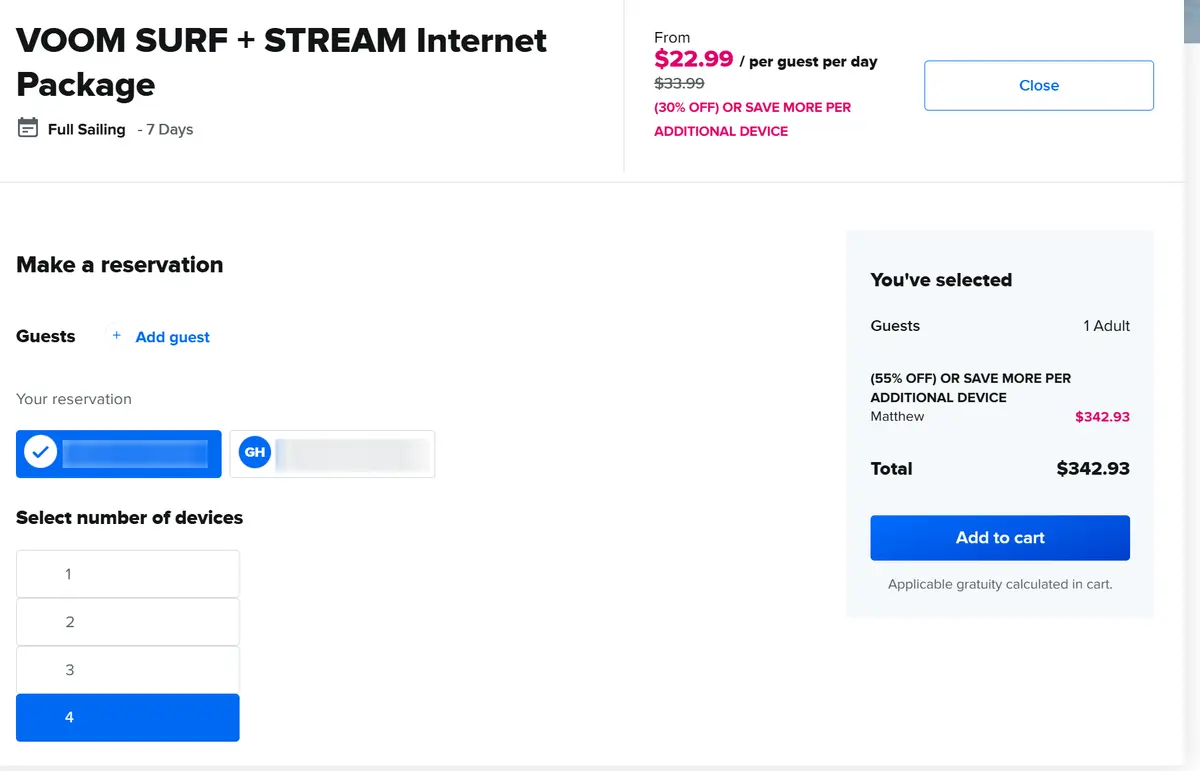Add the internet package to cart
Image resolution: width=1200 pixels, height=771 pixels.
[x=999, y=537]
